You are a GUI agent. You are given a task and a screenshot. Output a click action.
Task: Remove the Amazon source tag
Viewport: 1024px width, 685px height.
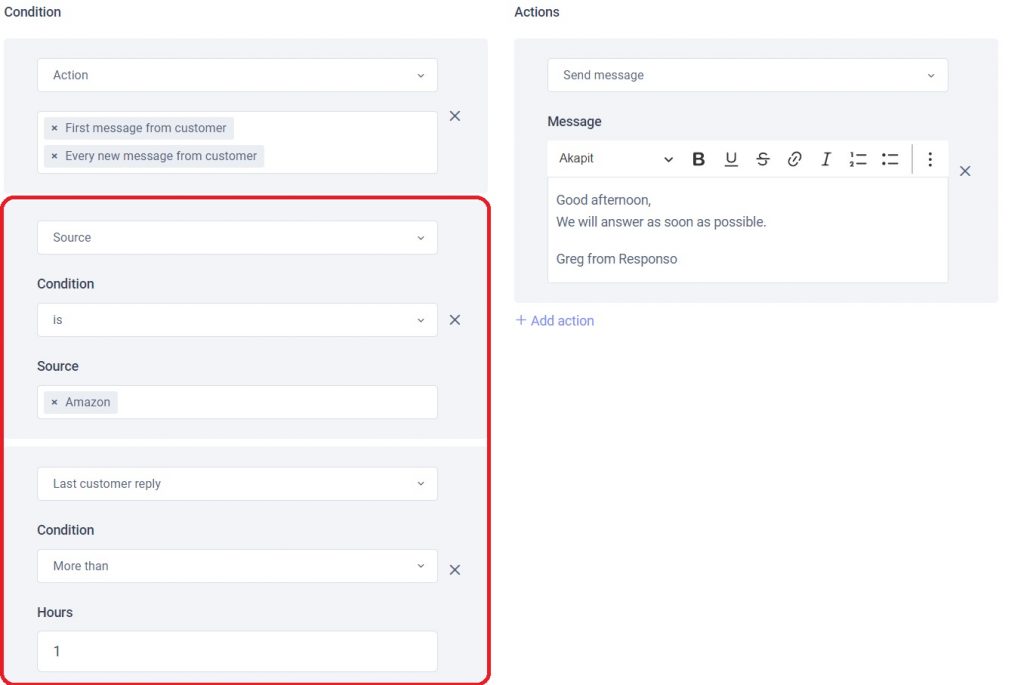click(x=54, y=402)
